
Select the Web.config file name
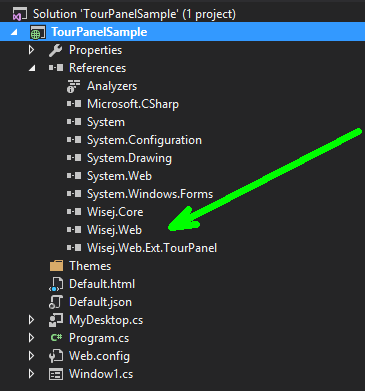tap(99, 356)
